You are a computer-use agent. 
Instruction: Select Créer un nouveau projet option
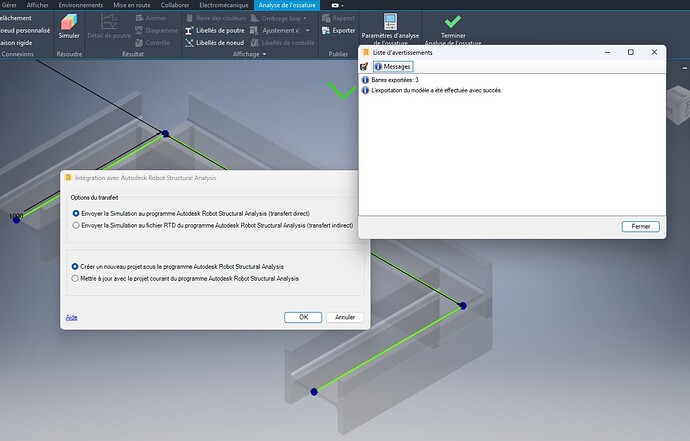point(75,267)
